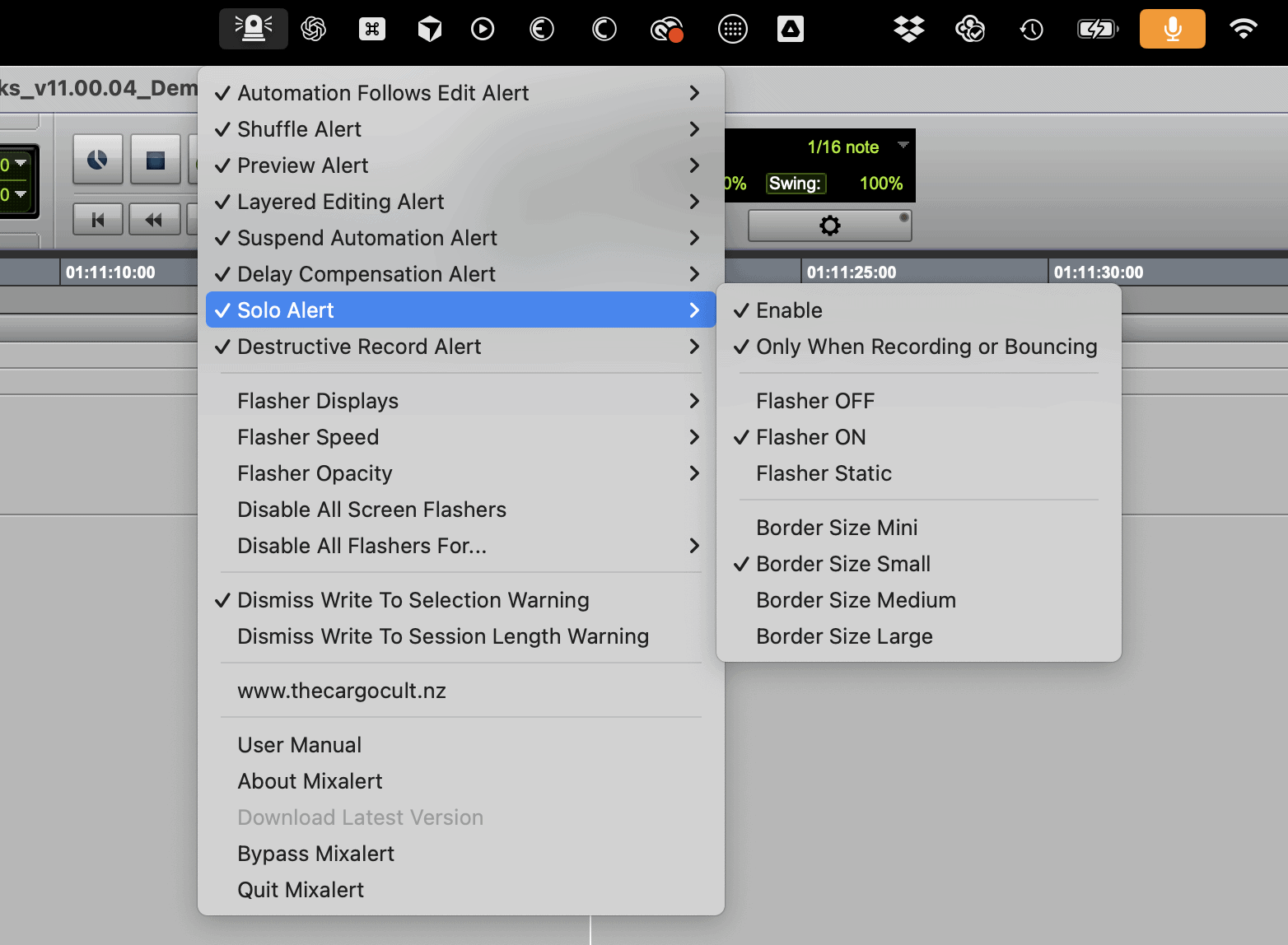This screenshot has height=945, width=1288.
Task: Toggle the Enable option for Solo Alert
Action: (789, 310)
